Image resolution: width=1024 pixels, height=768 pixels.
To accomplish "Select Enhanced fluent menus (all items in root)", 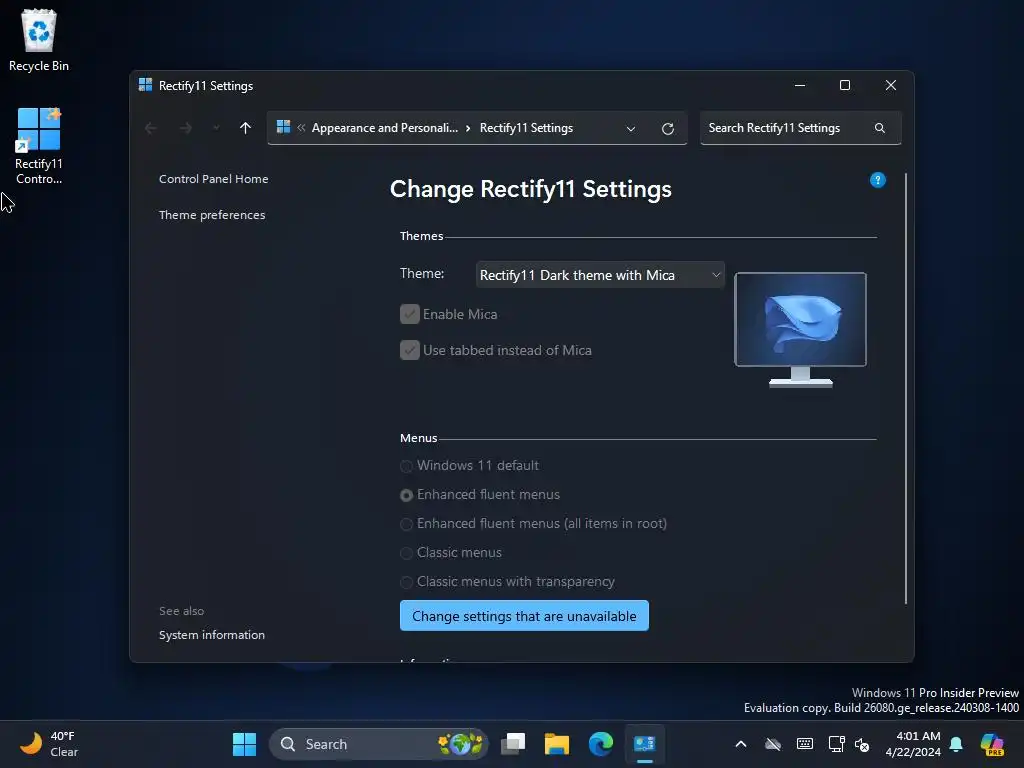I will (406, 524).
